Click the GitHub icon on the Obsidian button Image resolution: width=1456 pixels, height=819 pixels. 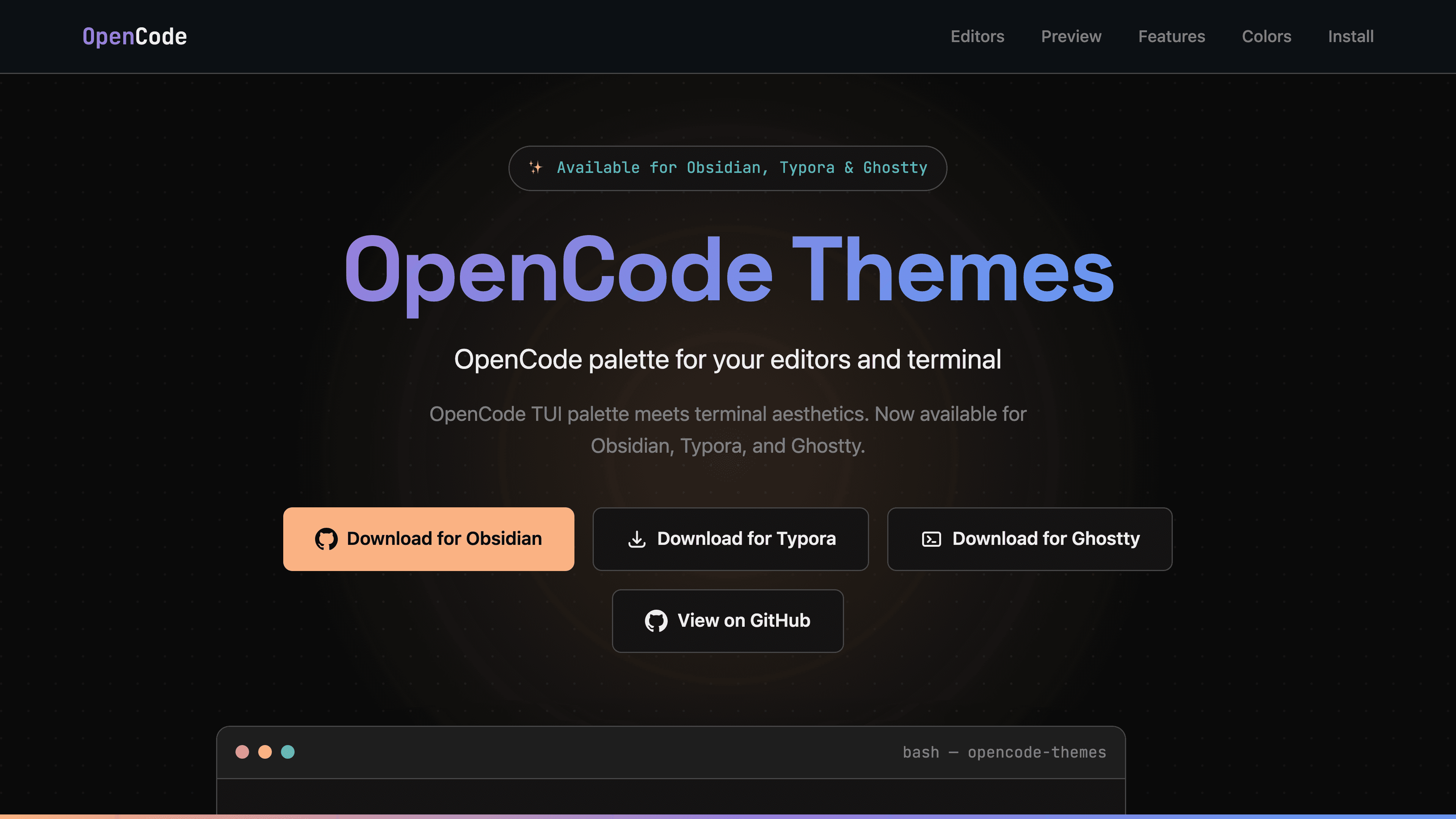[326, 539]
